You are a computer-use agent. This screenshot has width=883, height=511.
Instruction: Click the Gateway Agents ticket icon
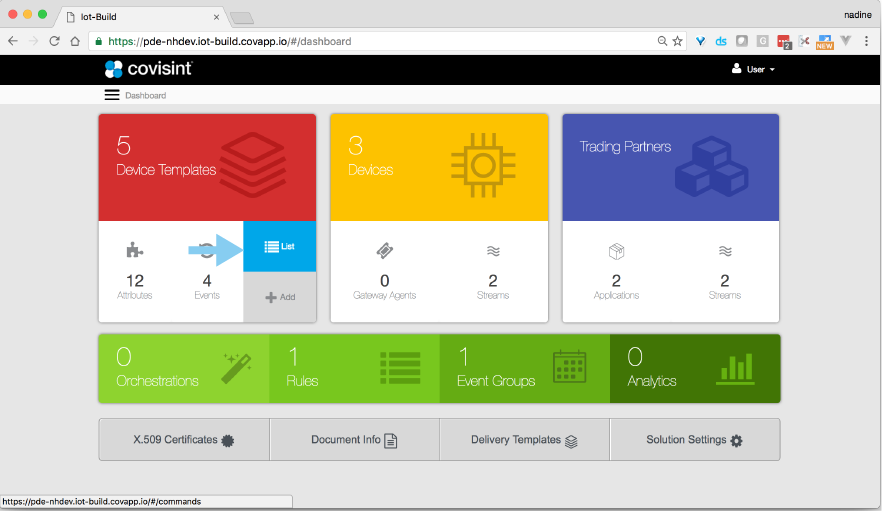click(384, 250)
